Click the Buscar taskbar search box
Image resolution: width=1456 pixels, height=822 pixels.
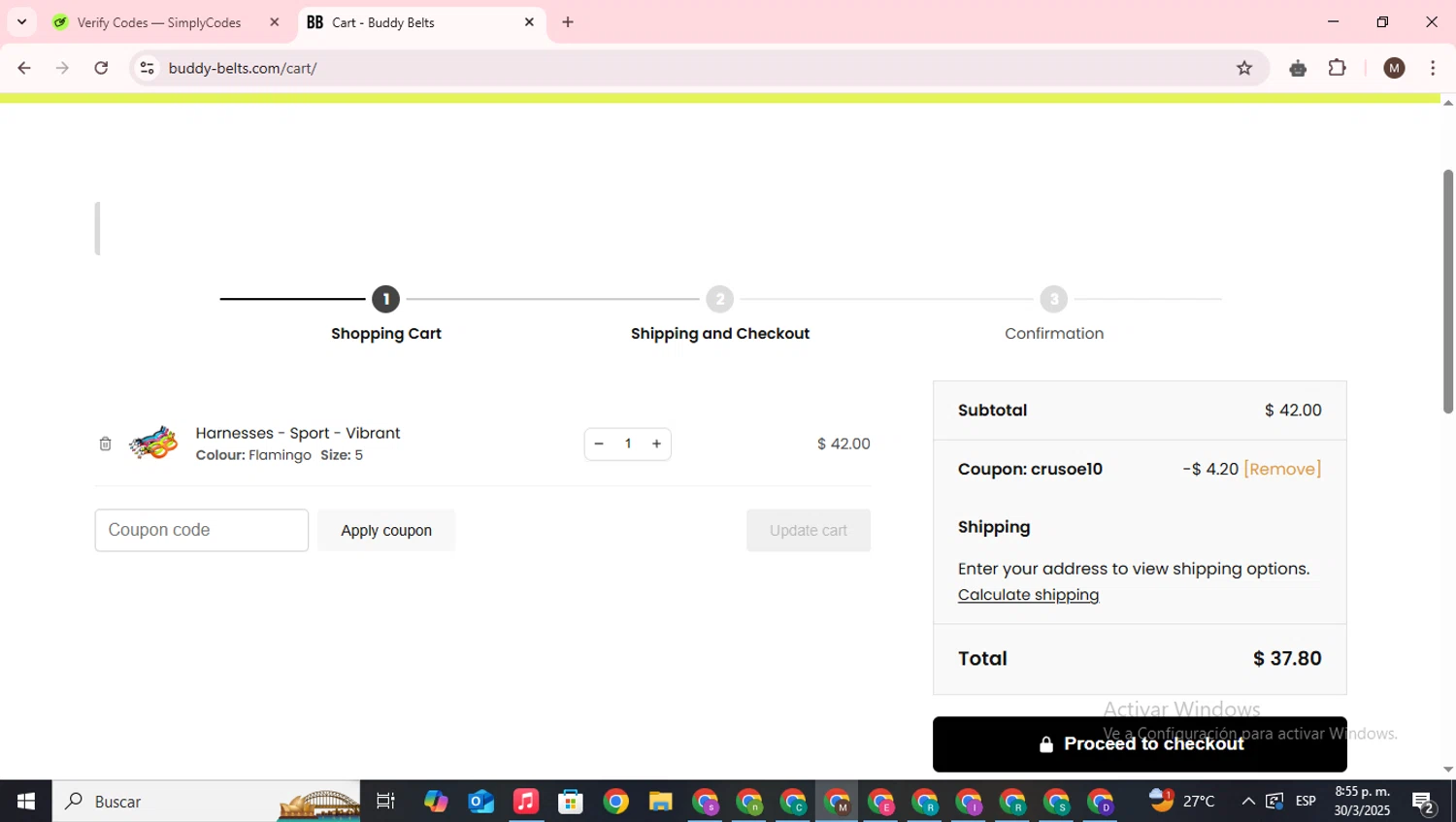point(206,802)
